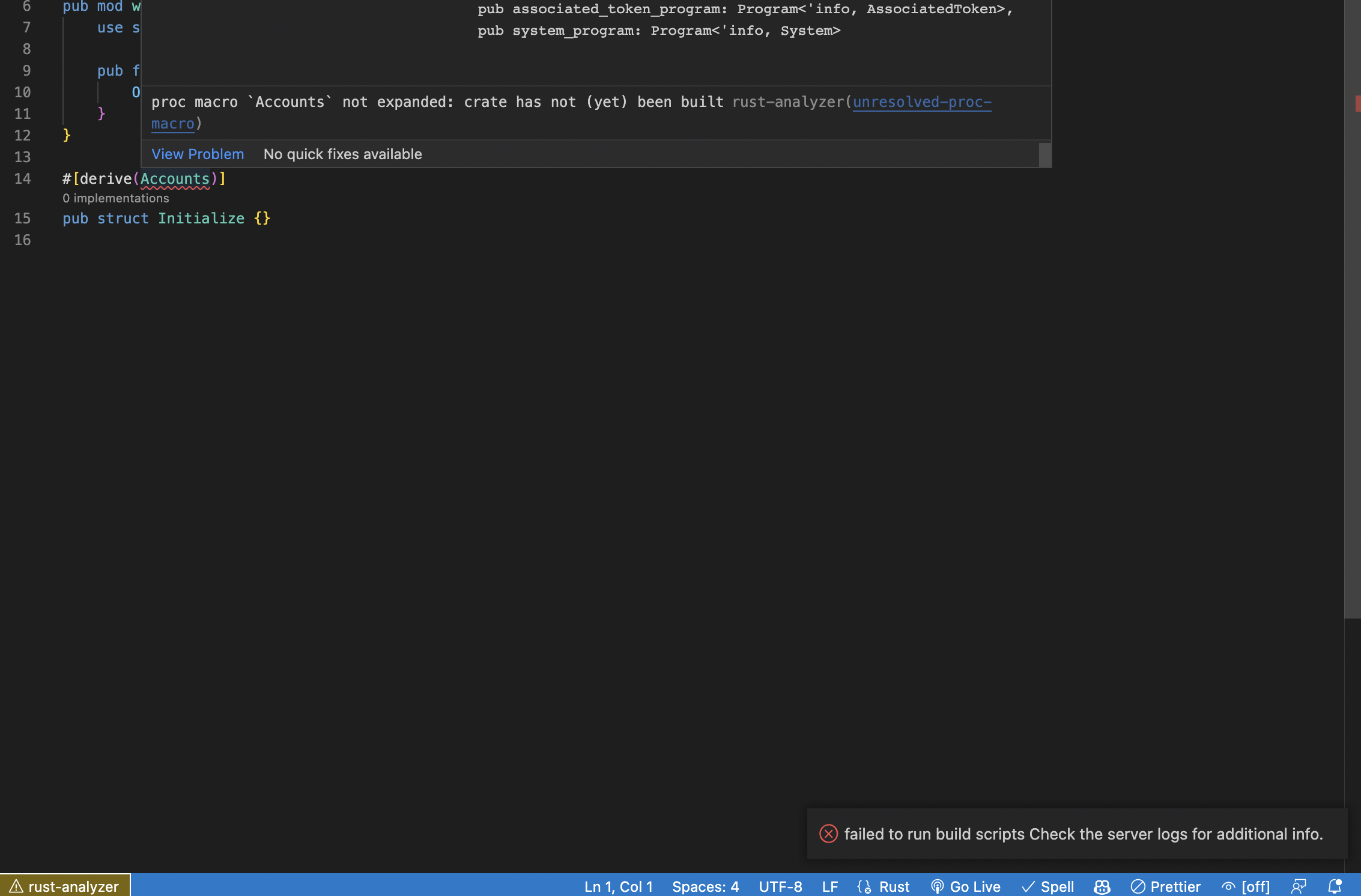Viewport: 1361px width, 896px height.
Task: Select Rust language mode
Action: [x=894, y=886]
